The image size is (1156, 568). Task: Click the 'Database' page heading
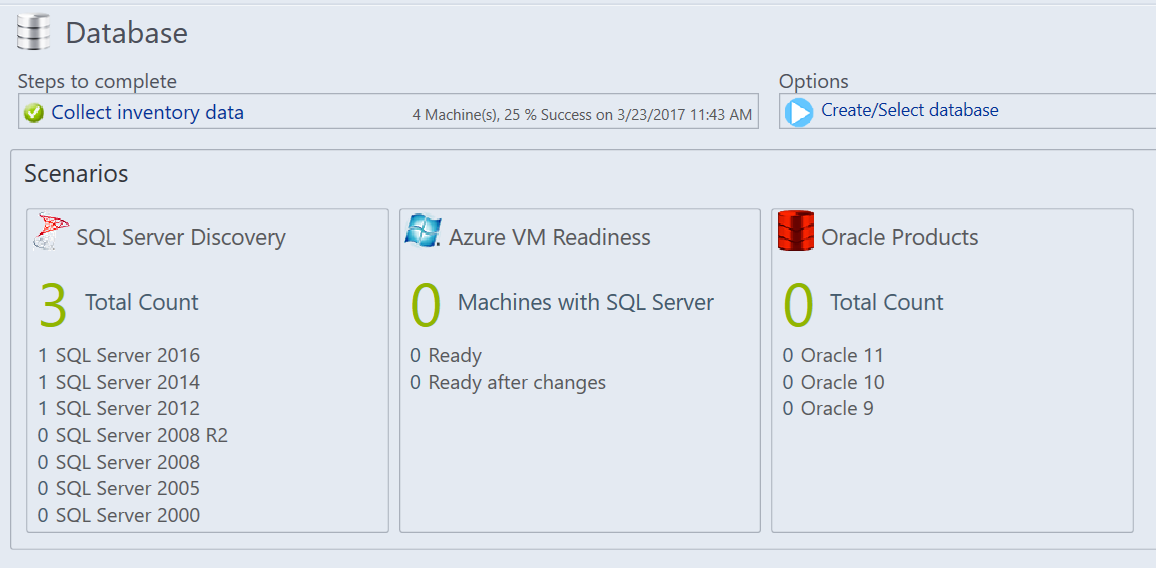[127, 33]
